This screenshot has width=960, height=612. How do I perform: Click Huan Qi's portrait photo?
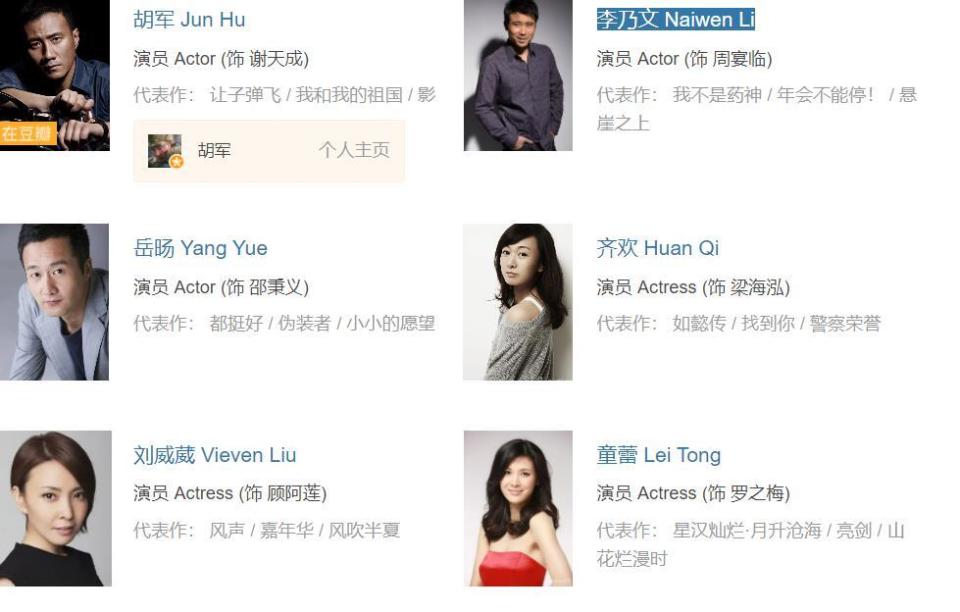(x=518, y=302)
